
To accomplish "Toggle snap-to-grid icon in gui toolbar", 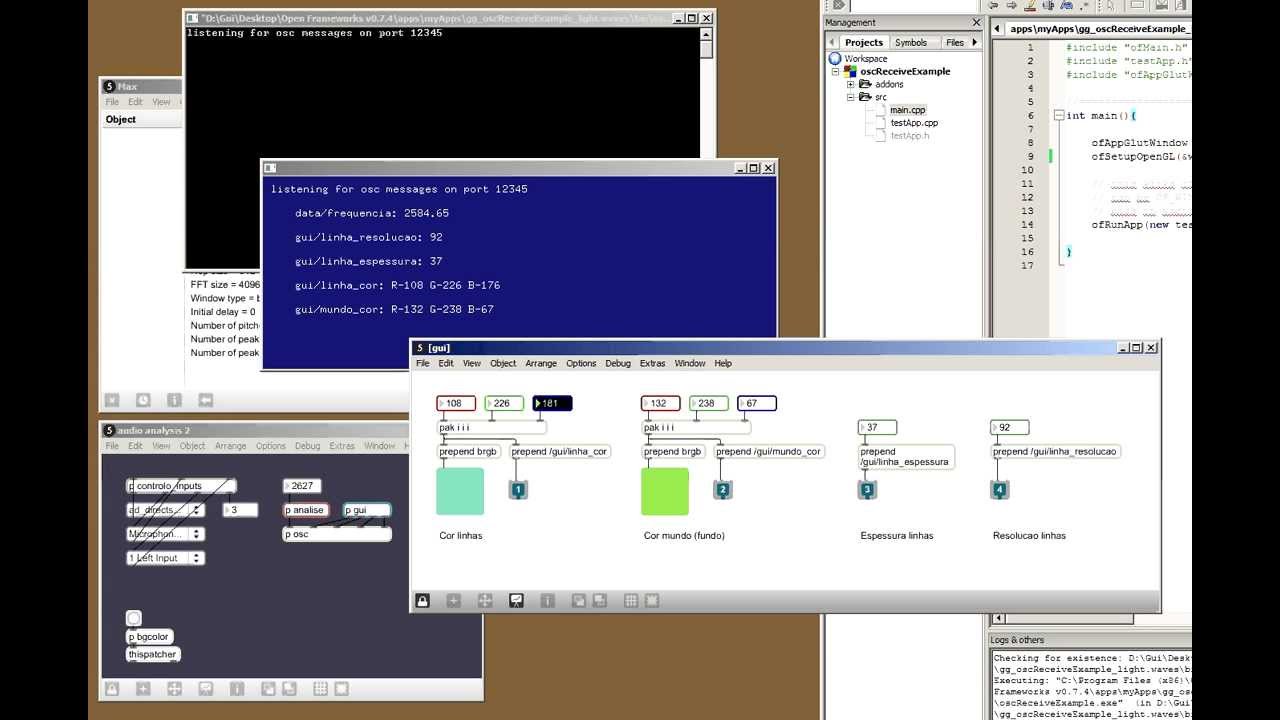I will tap(652, 601).
